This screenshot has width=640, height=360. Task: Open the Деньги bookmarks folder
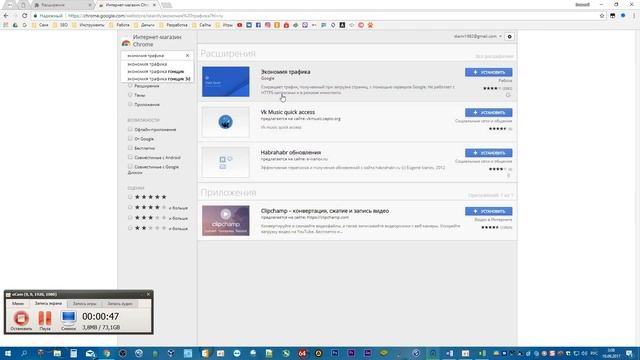[x=144, y=25]
